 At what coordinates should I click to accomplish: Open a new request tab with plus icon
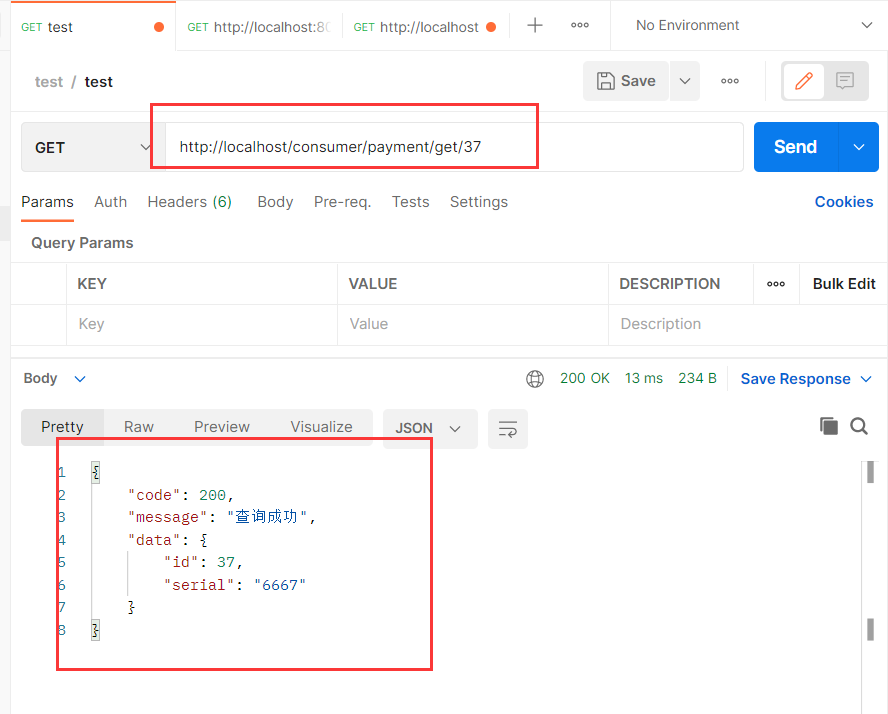(535, 25)
